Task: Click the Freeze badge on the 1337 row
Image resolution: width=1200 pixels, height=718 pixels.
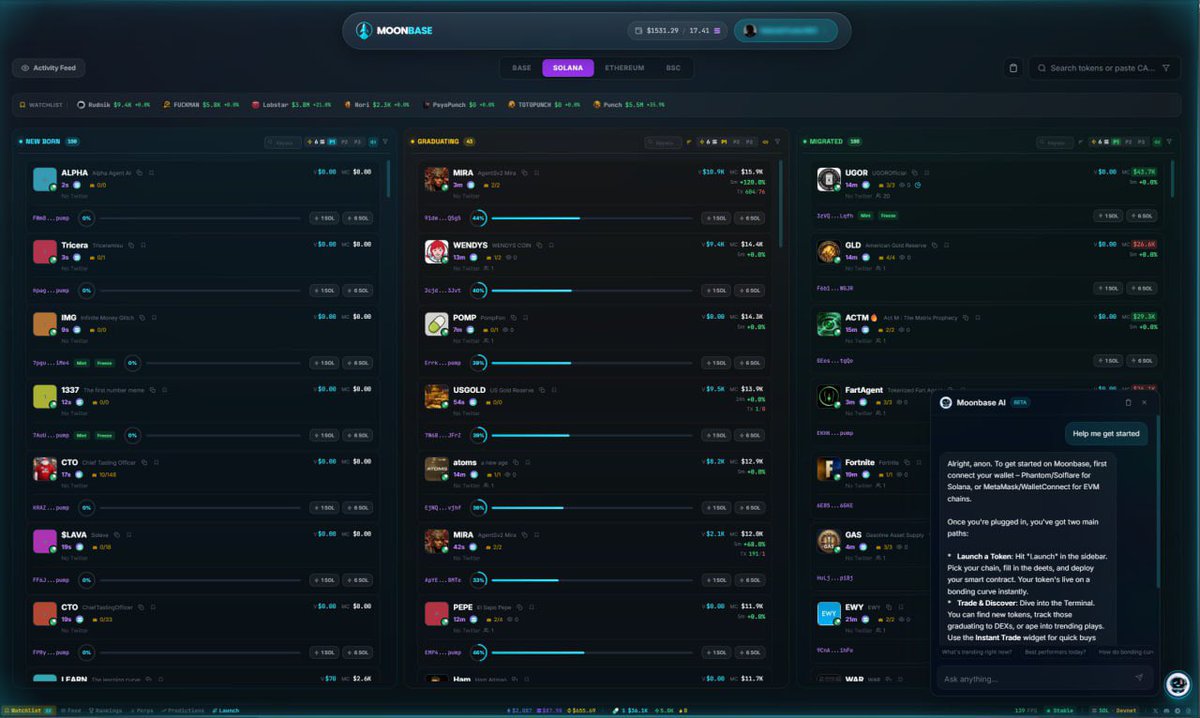Action: (x=105, y=435)
